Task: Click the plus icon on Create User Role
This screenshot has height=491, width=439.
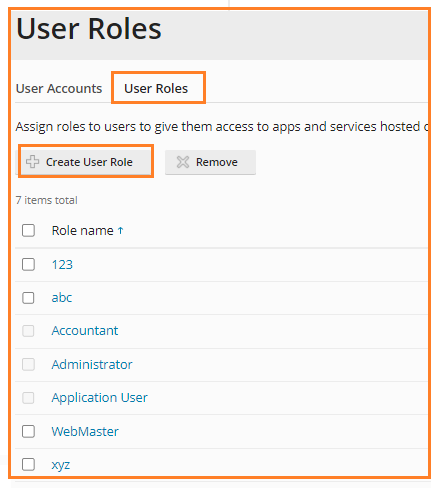Action: (x=32, y=162)
